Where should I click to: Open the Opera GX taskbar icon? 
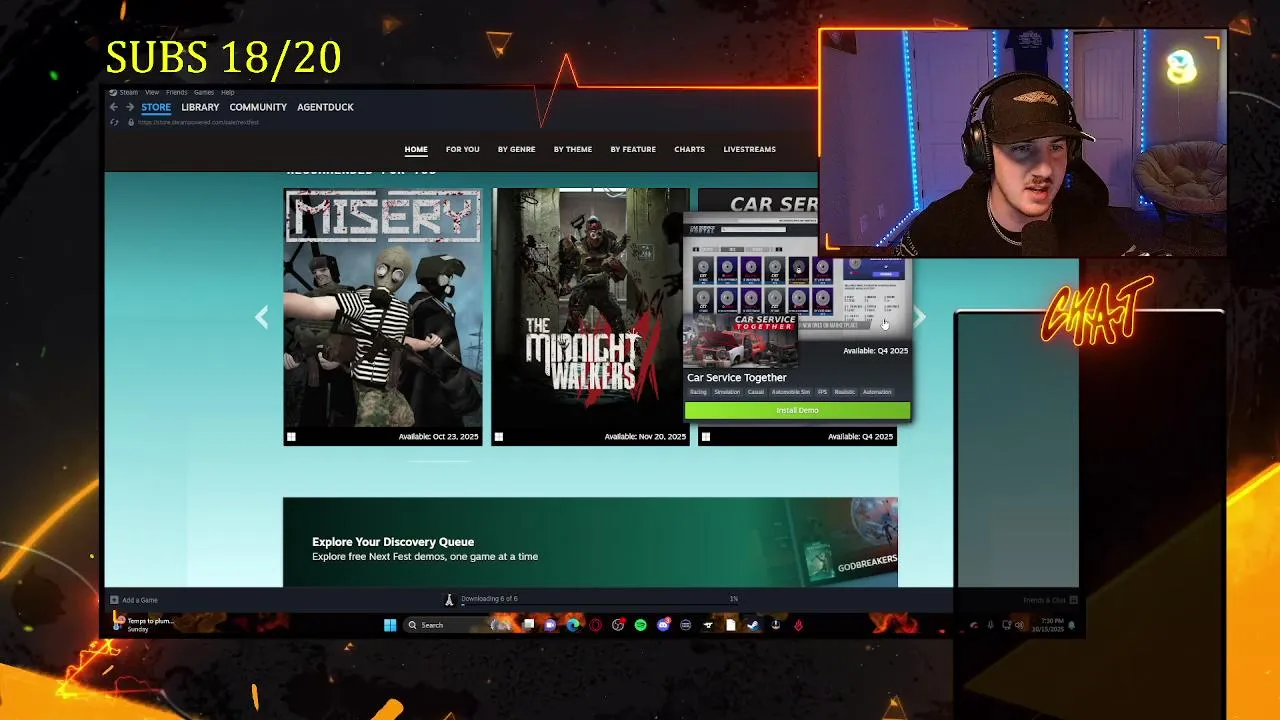[596, 625]
